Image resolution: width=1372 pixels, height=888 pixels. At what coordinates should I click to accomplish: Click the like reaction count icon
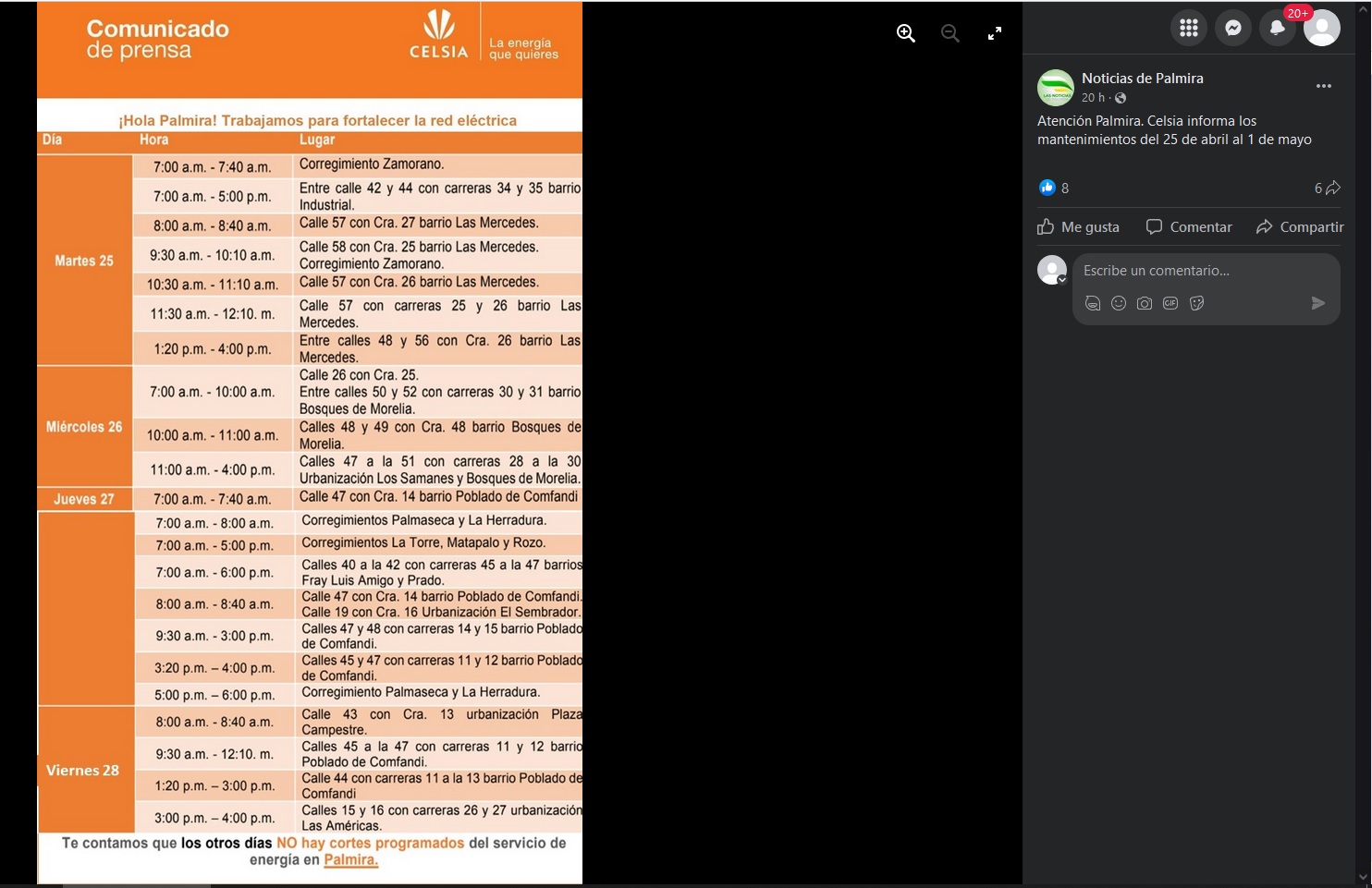click(x=1047, y=188)
